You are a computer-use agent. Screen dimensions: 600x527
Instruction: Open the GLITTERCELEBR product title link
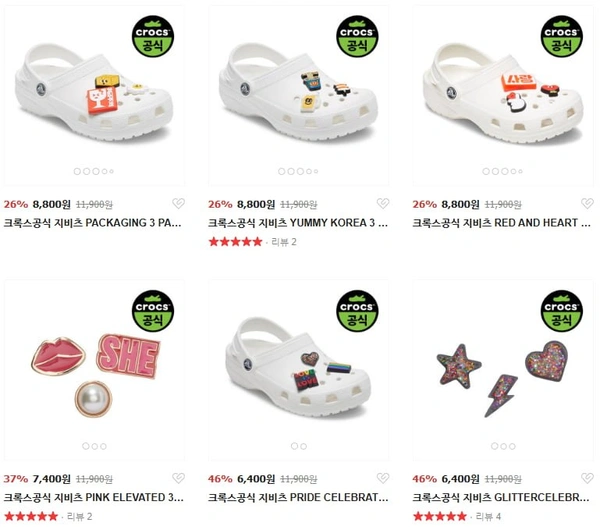pos(501,497)
